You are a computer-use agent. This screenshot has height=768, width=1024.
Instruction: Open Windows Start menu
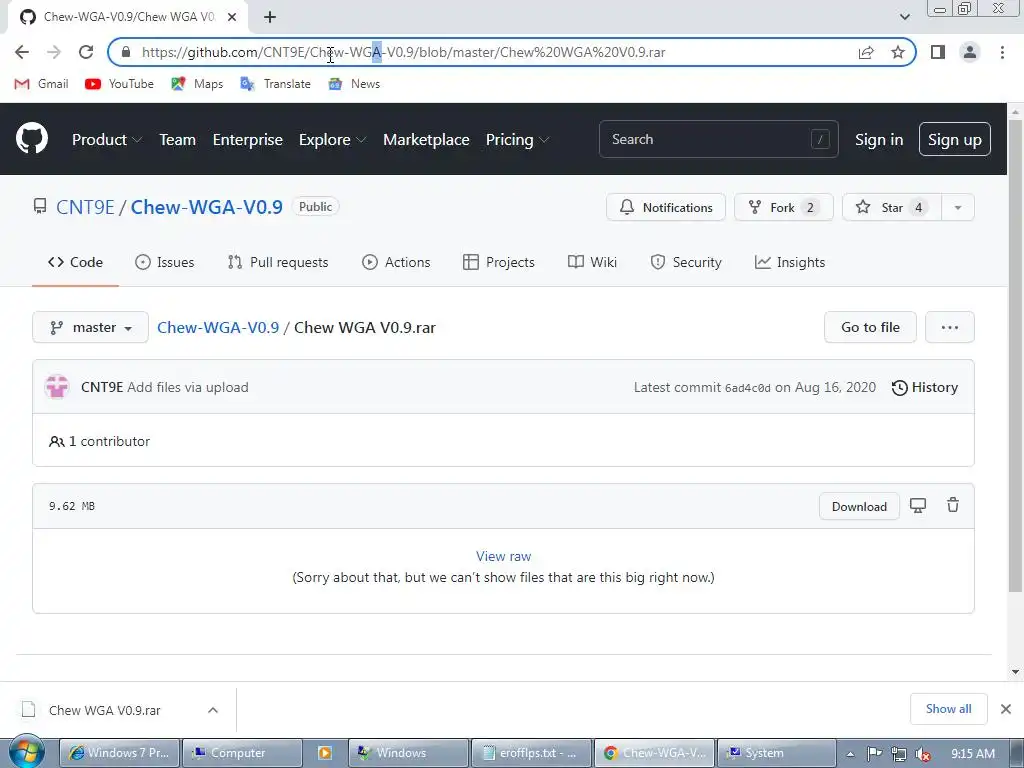[x=26, y=752]
